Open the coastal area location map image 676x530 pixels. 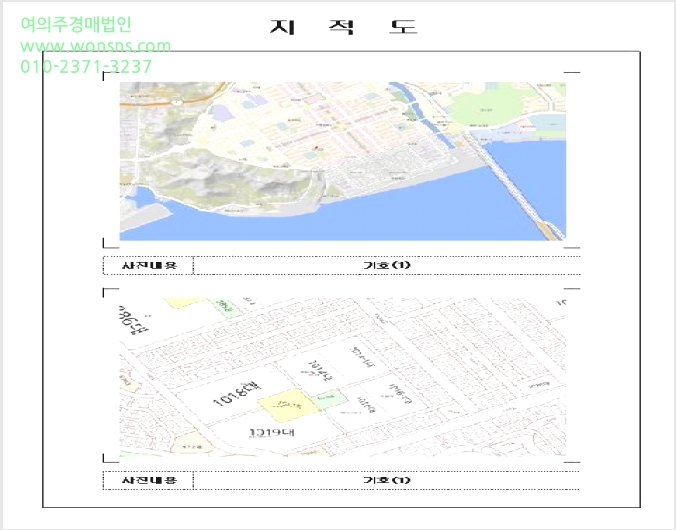(343, 161)
